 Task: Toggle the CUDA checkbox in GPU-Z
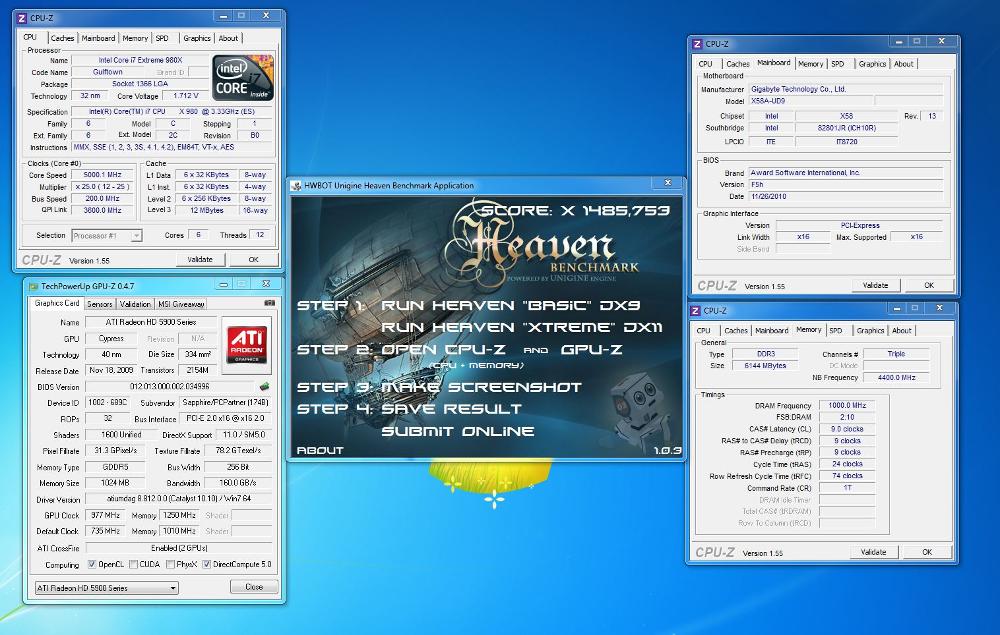(x=133, y=564)
